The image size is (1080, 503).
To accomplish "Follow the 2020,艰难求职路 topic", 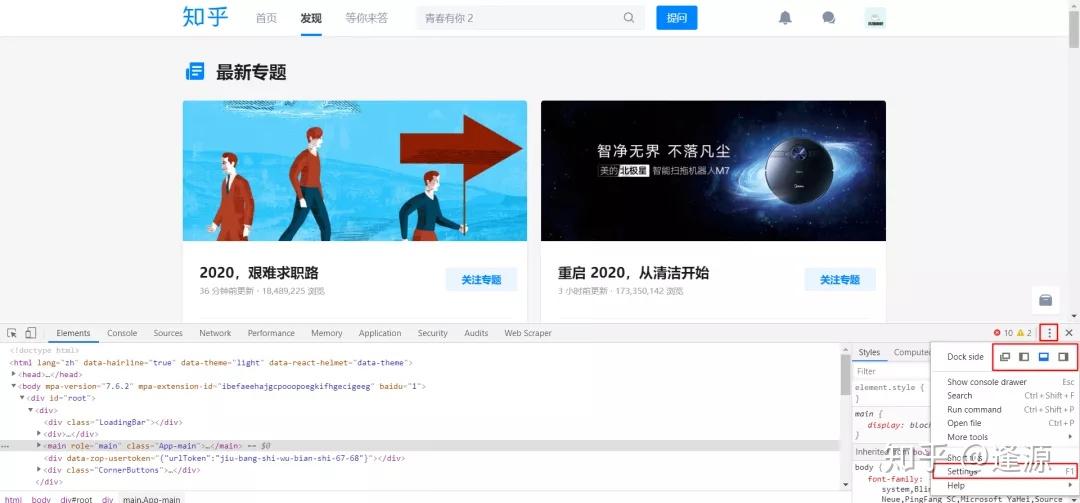I will point(481,280).
